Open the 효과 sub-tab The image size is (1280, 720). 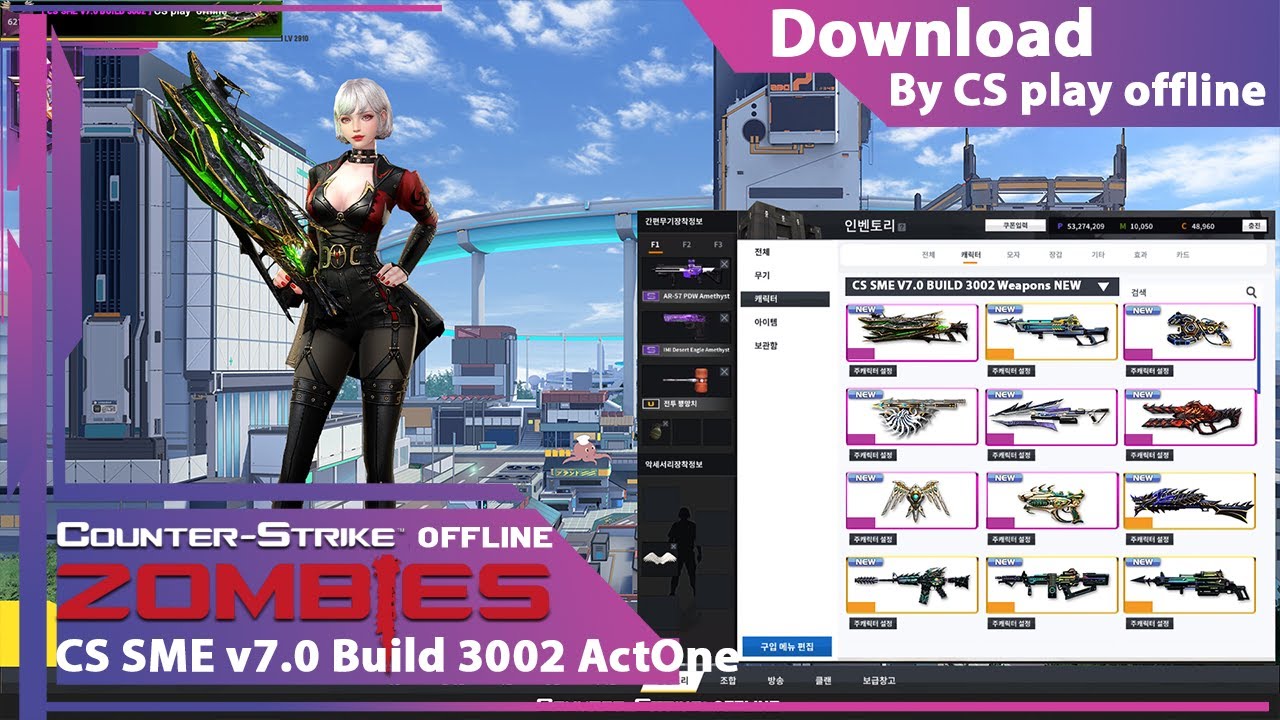coord(1140,255)
